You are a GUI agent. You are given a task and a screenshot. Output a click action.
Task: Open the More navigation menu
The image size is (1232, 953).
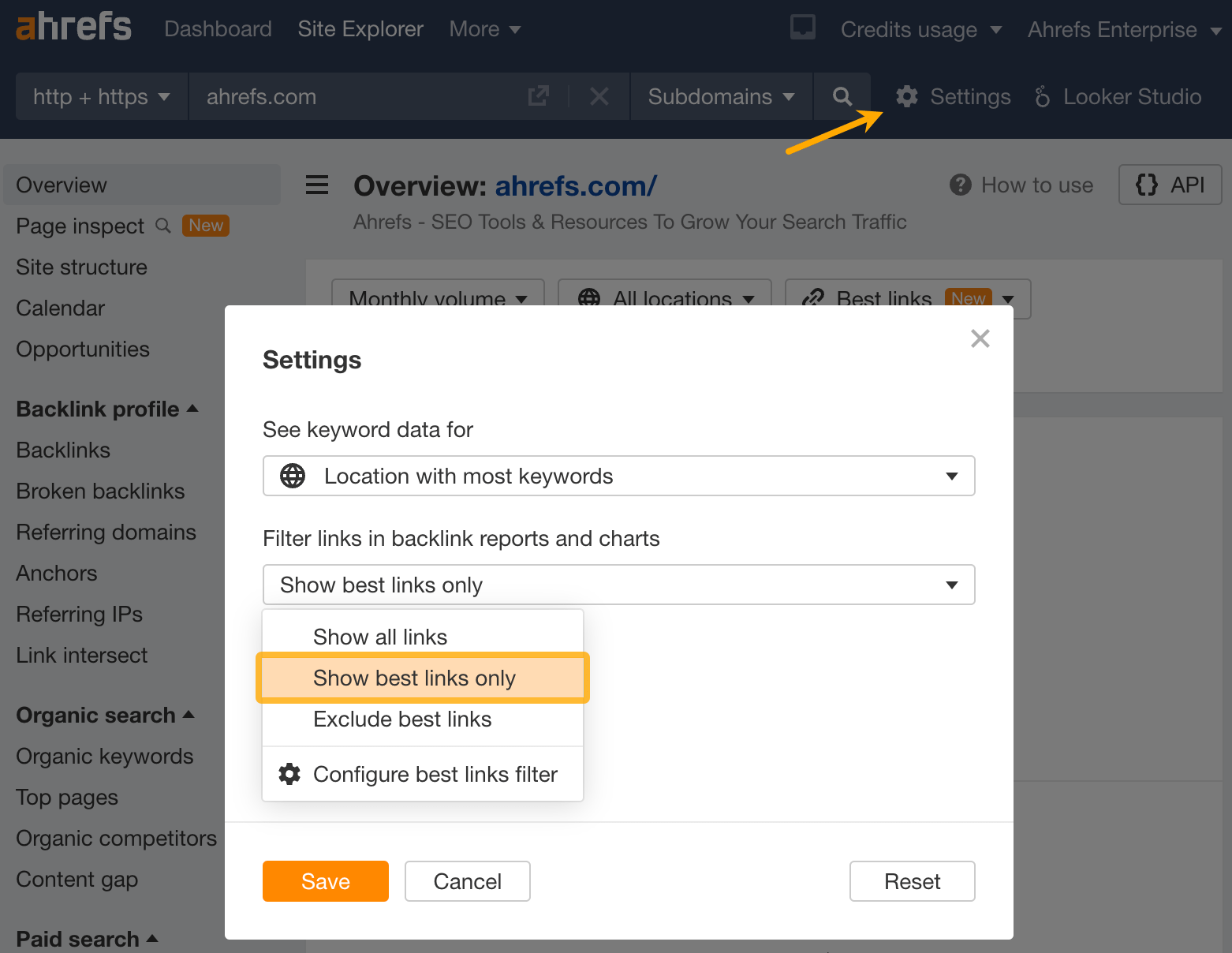484,28
